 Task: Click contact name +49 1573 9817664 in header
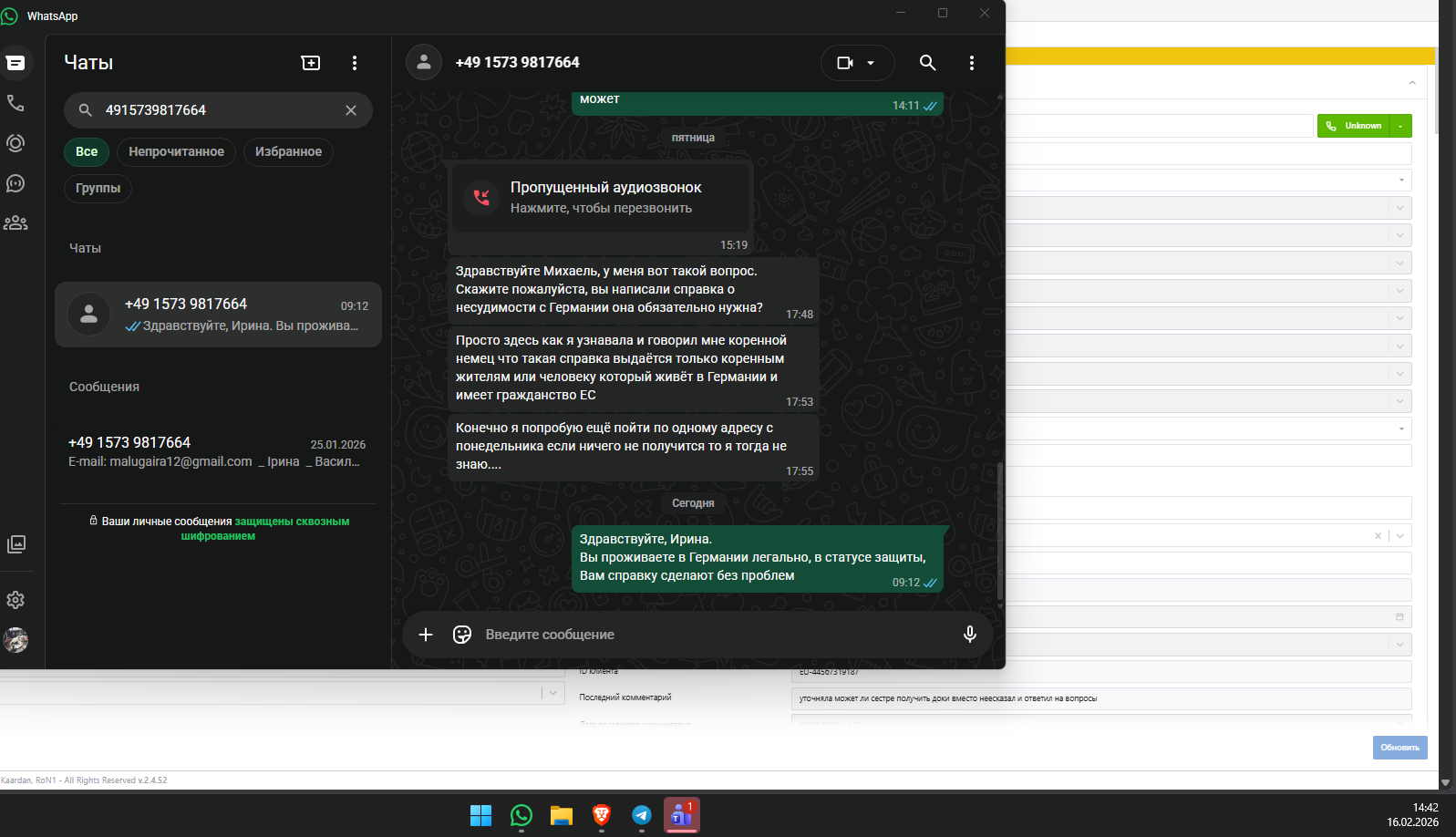[518, 62]
